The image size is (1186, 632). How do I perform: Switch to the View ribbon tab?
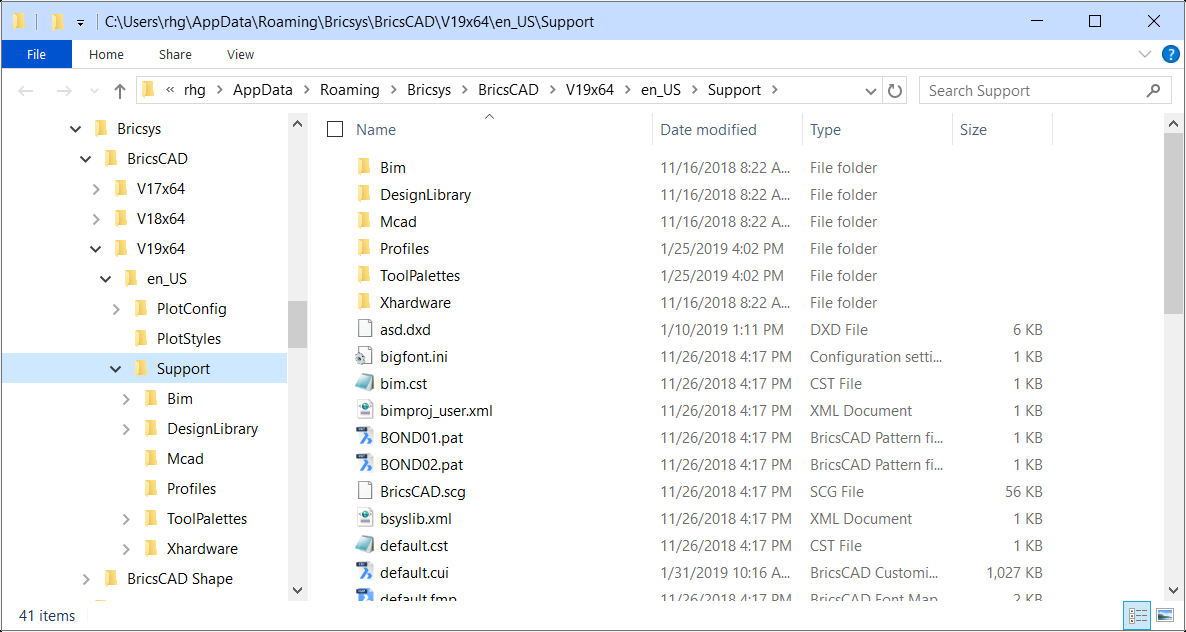241,54
